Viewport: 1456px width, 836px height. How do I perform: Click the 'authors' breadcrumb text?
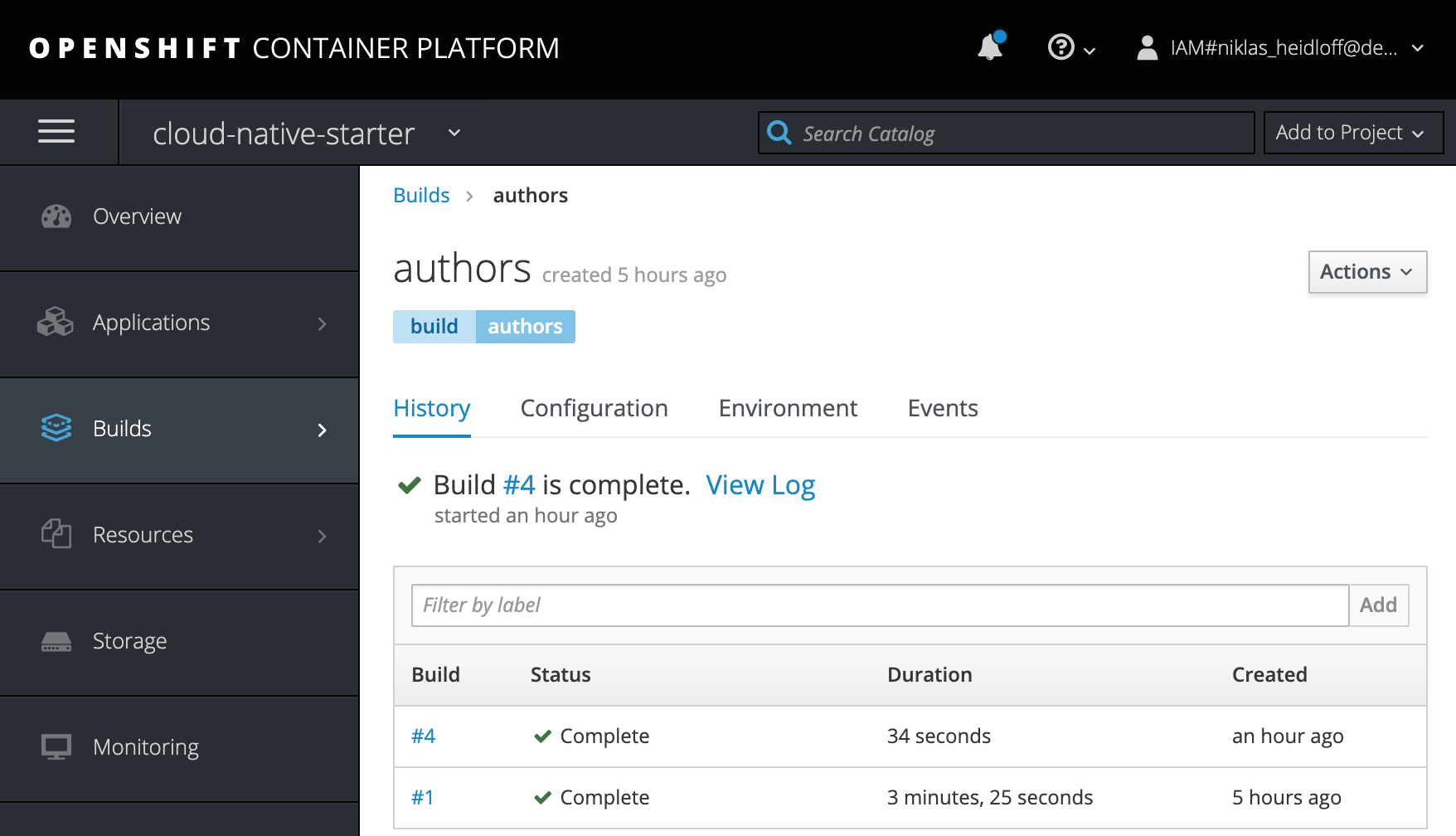pyautogui.click(x=531, y=196)
